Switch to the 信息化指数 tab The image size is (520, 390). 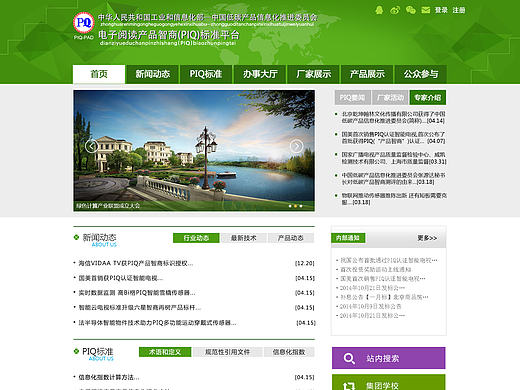click(289, 352)
